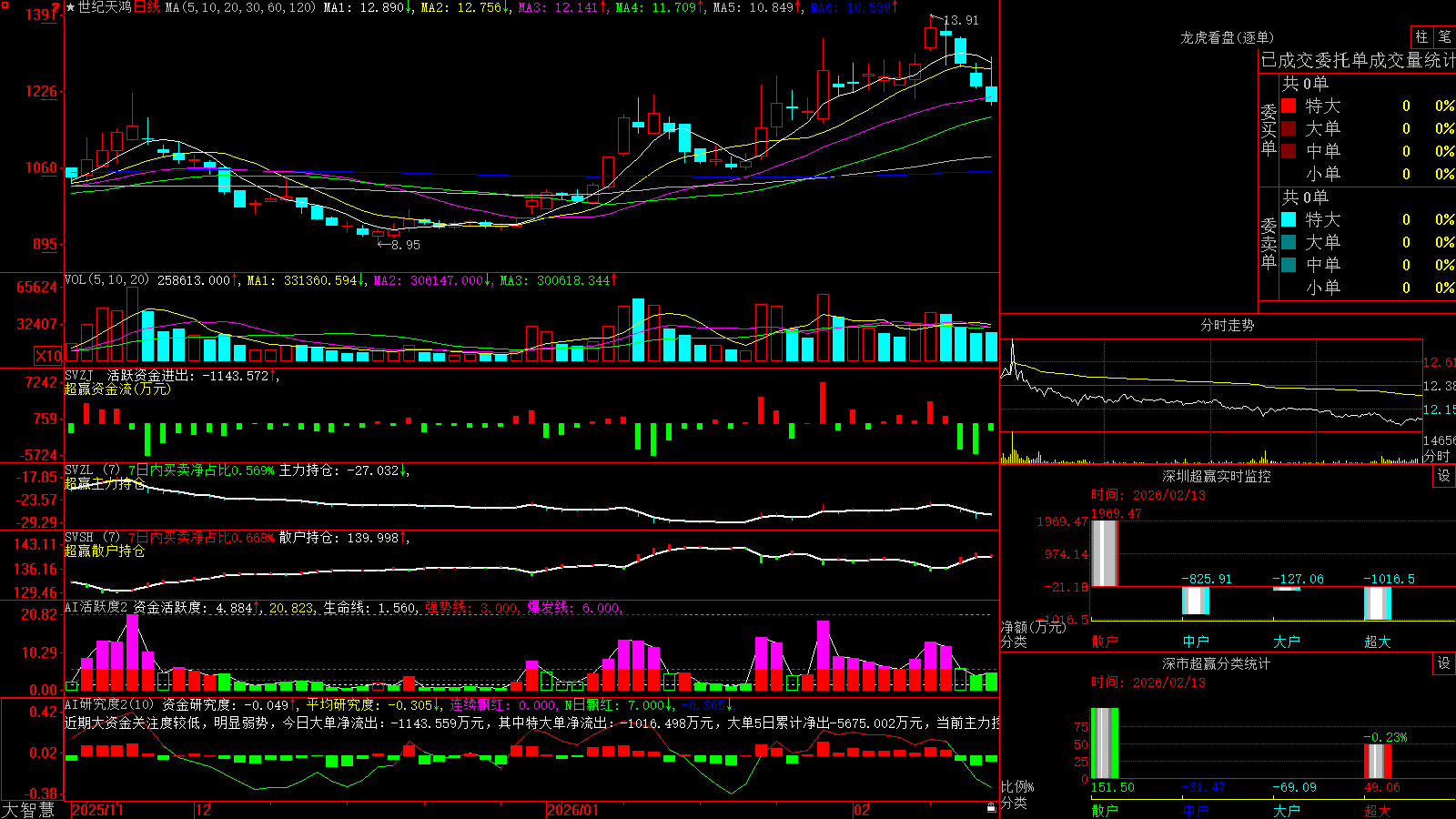Select the 散户 category in 深圳超赢实时监控
The image size is (1456, 819).
coord(1104,642)
